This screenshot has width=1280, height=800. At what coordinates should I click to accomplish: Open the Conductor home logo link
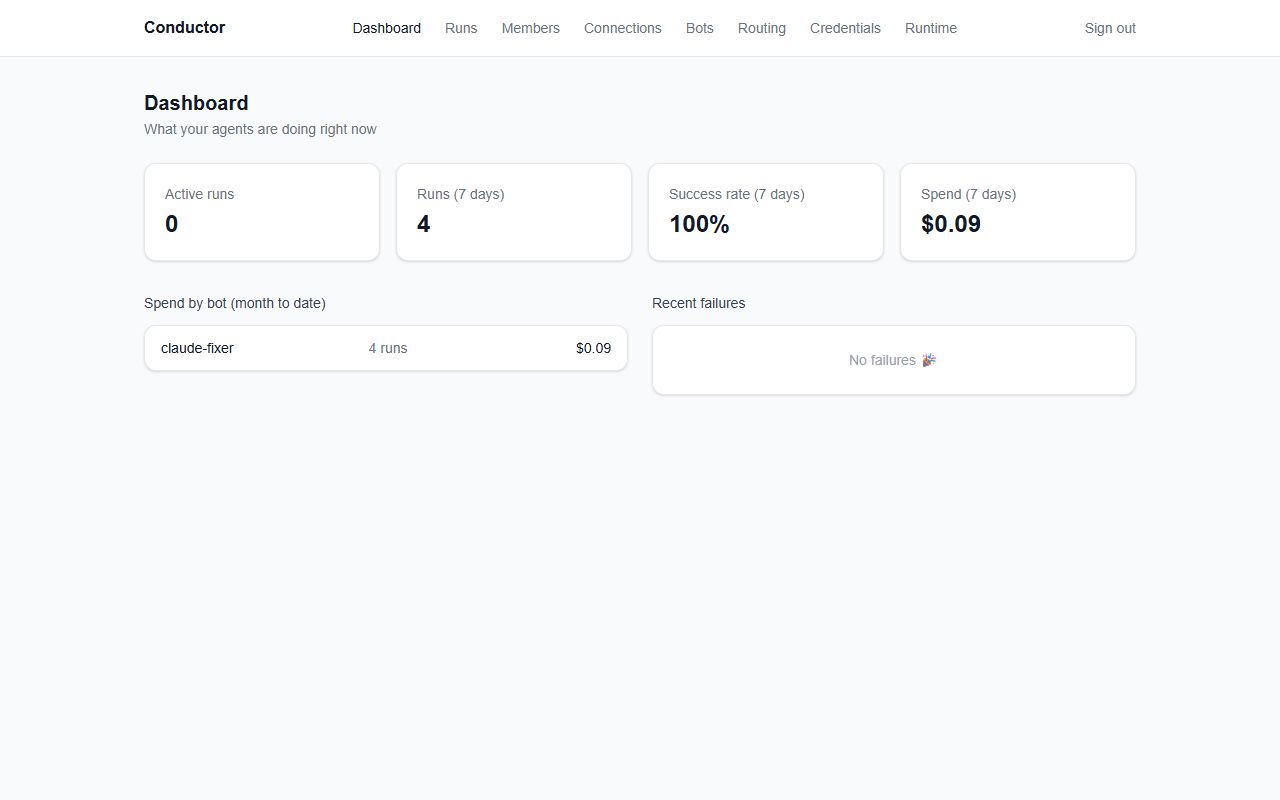click(x=184, y=28)
